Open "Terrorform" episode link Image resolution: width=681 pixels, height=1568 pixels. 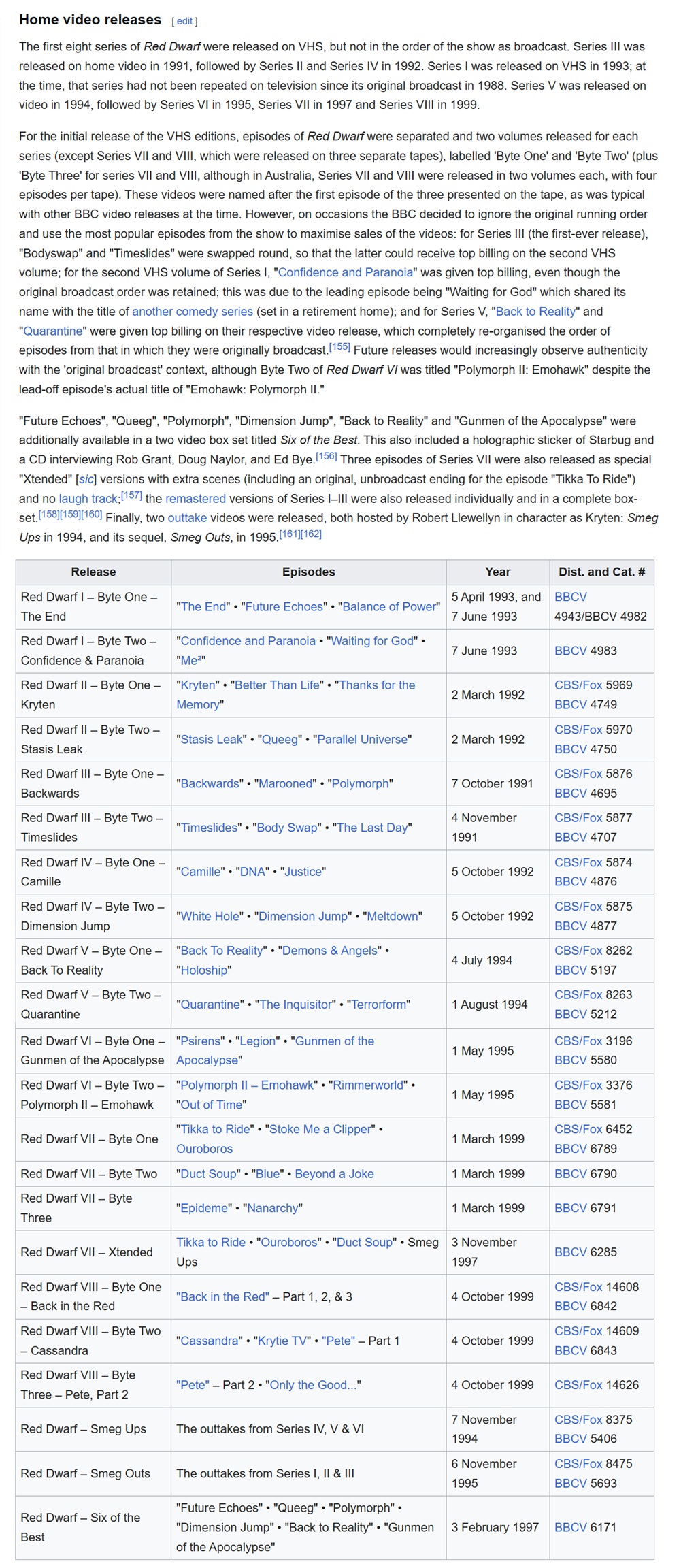coord(378,1004)
